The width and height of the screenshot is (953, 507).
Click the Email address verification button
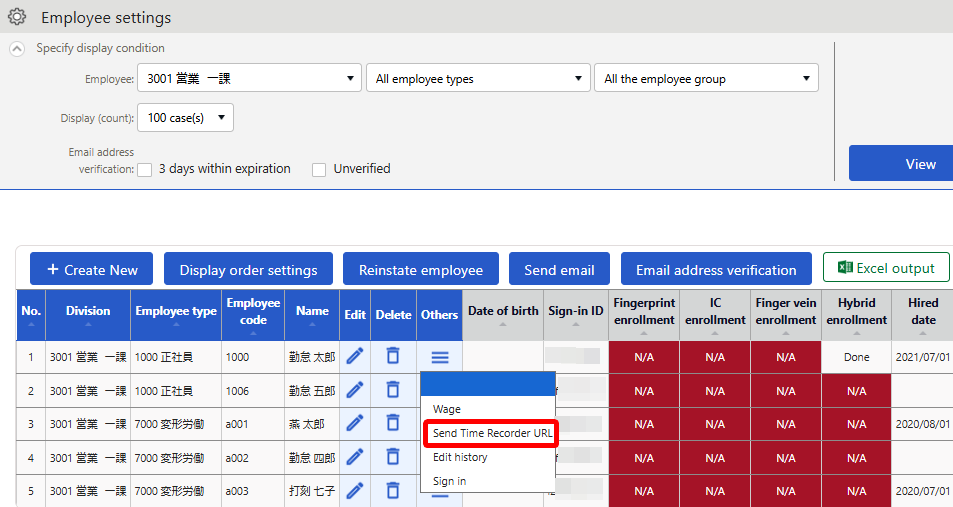click(x=716, y=269)
